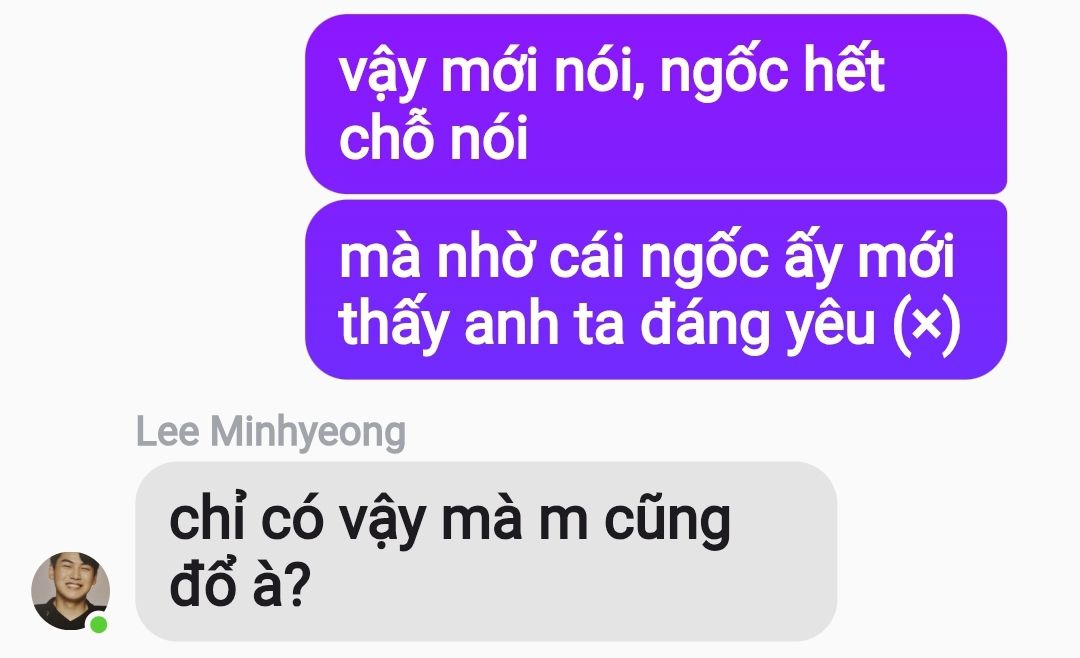Screen dimensions: 1080x658
Task: Click "đổ à?" in the gray message
Action: pos(240,586)
